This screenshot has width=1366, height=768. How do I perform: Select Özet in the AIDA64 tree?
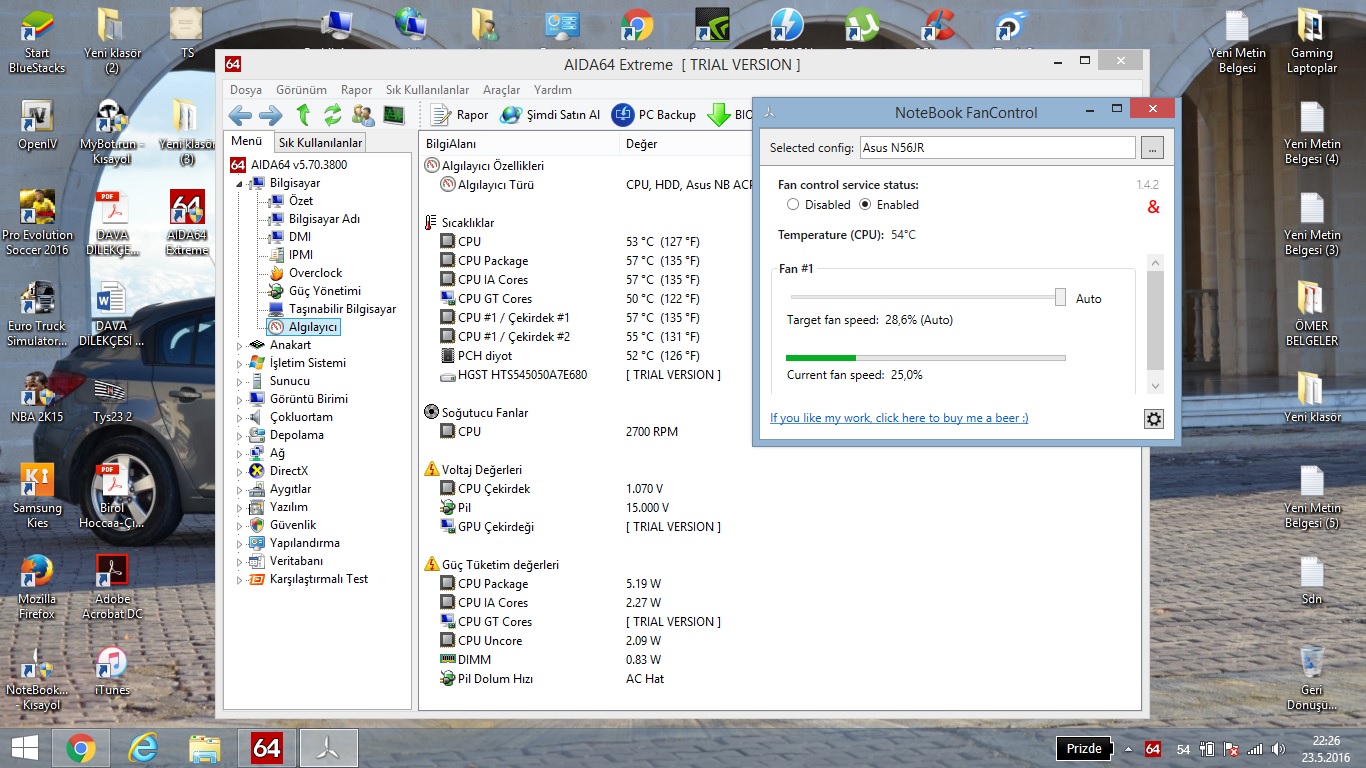[x=301, y=201]
